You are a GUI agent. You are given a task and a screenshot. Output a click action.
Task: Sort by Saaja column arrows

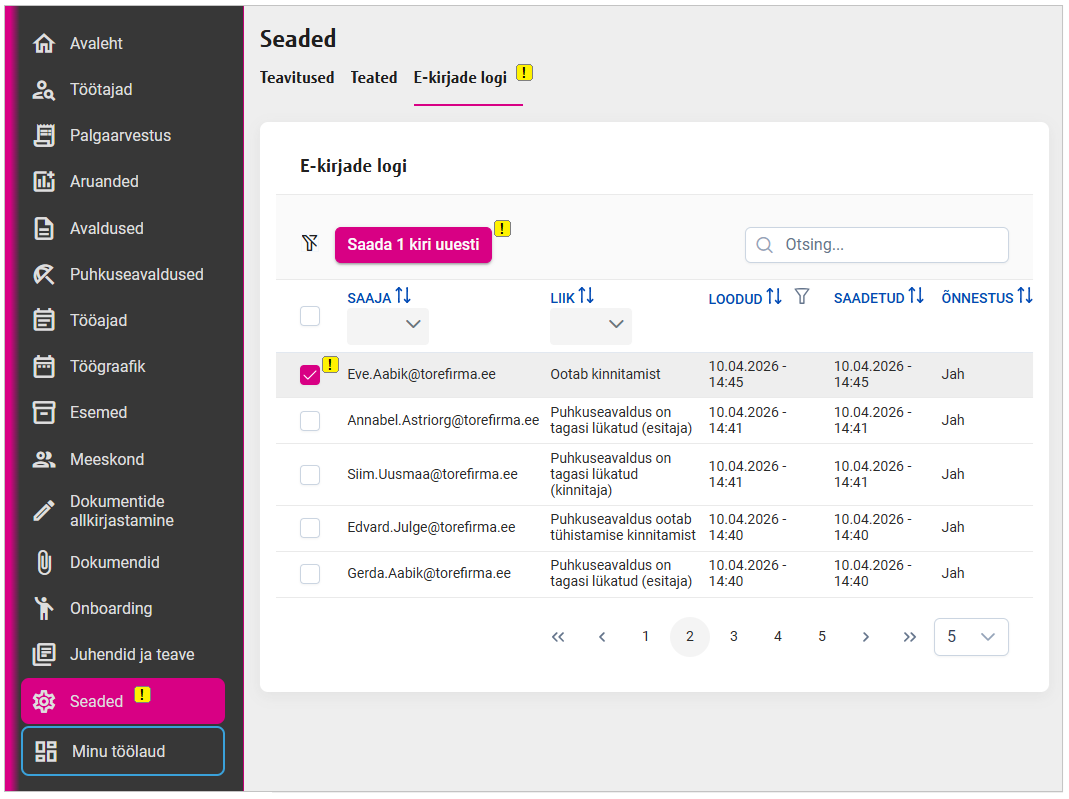(x=403, y=296)
